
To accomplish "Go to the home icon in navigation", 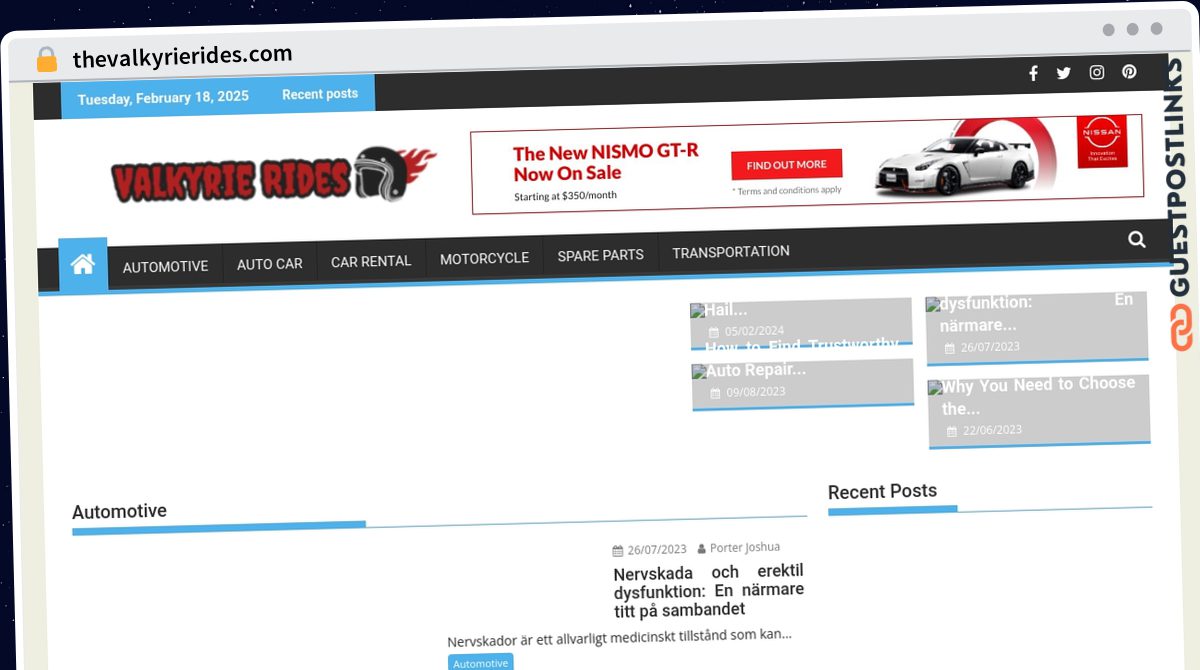I will (83, 265).
